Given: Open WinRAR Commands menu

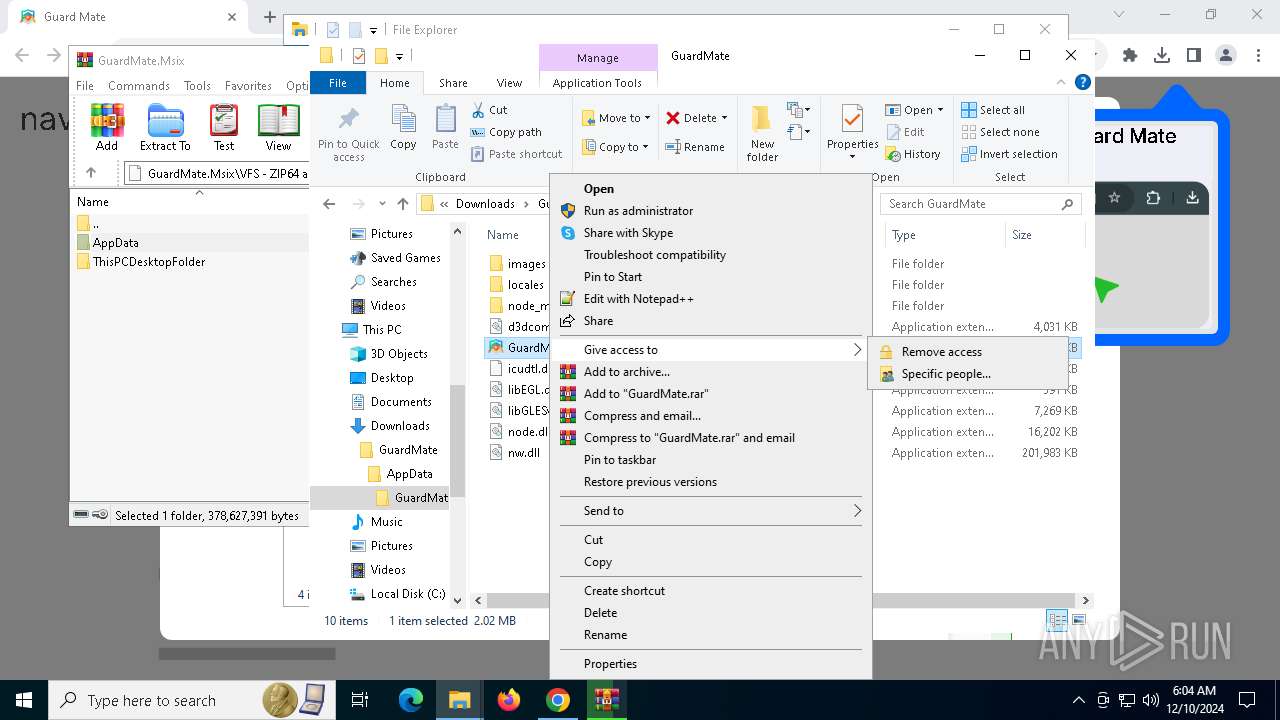Looking at the screenshot, I should point(139,86).
